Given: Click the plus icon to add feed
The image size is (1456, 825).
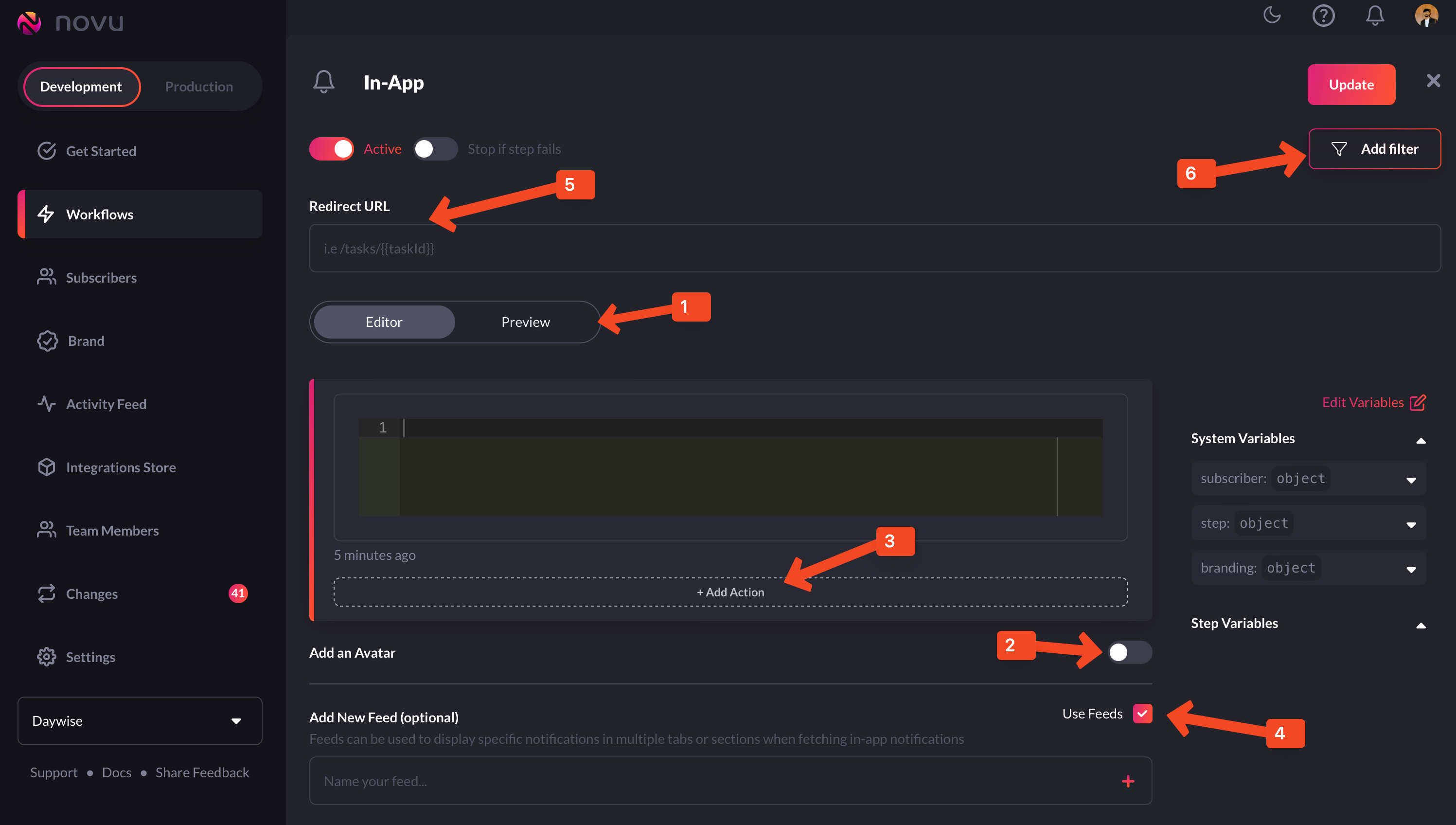Looking at the screenshot, I should 1128,781.
